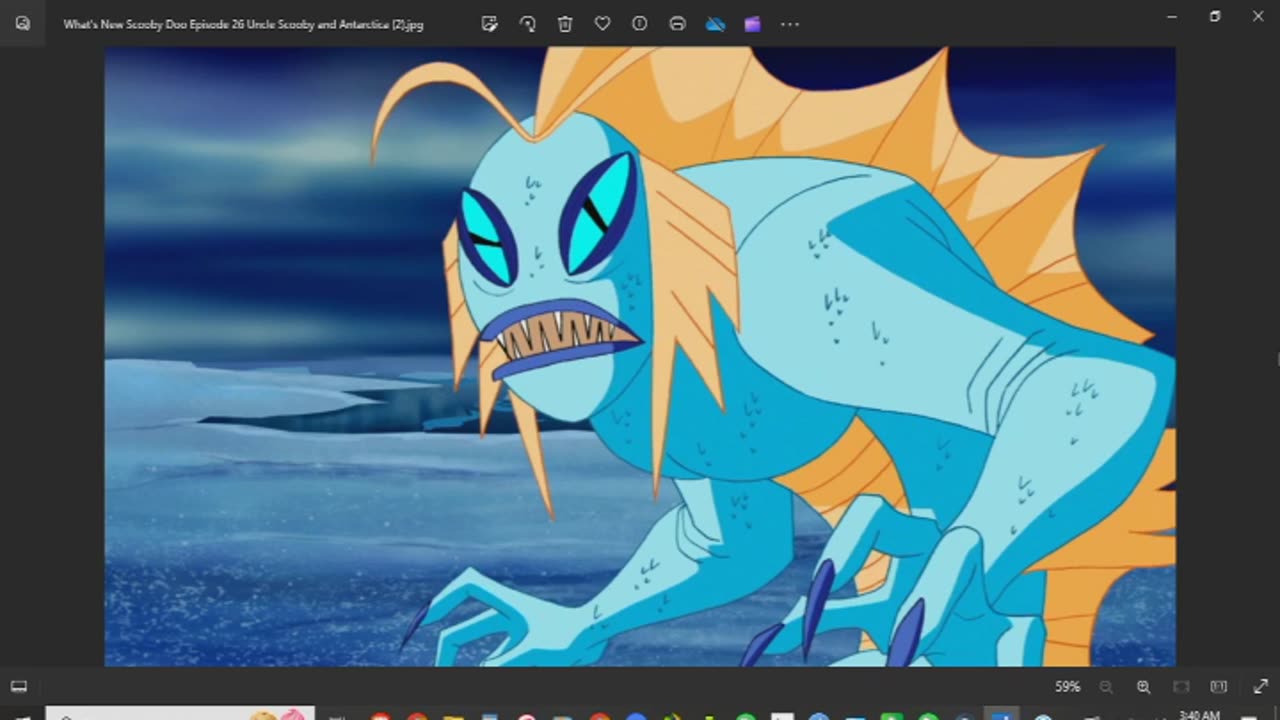The width and height of the screenshot is (1280, 720).
Task: Click the zoom out magnifier icon
Action: (x=1106, y=687)
